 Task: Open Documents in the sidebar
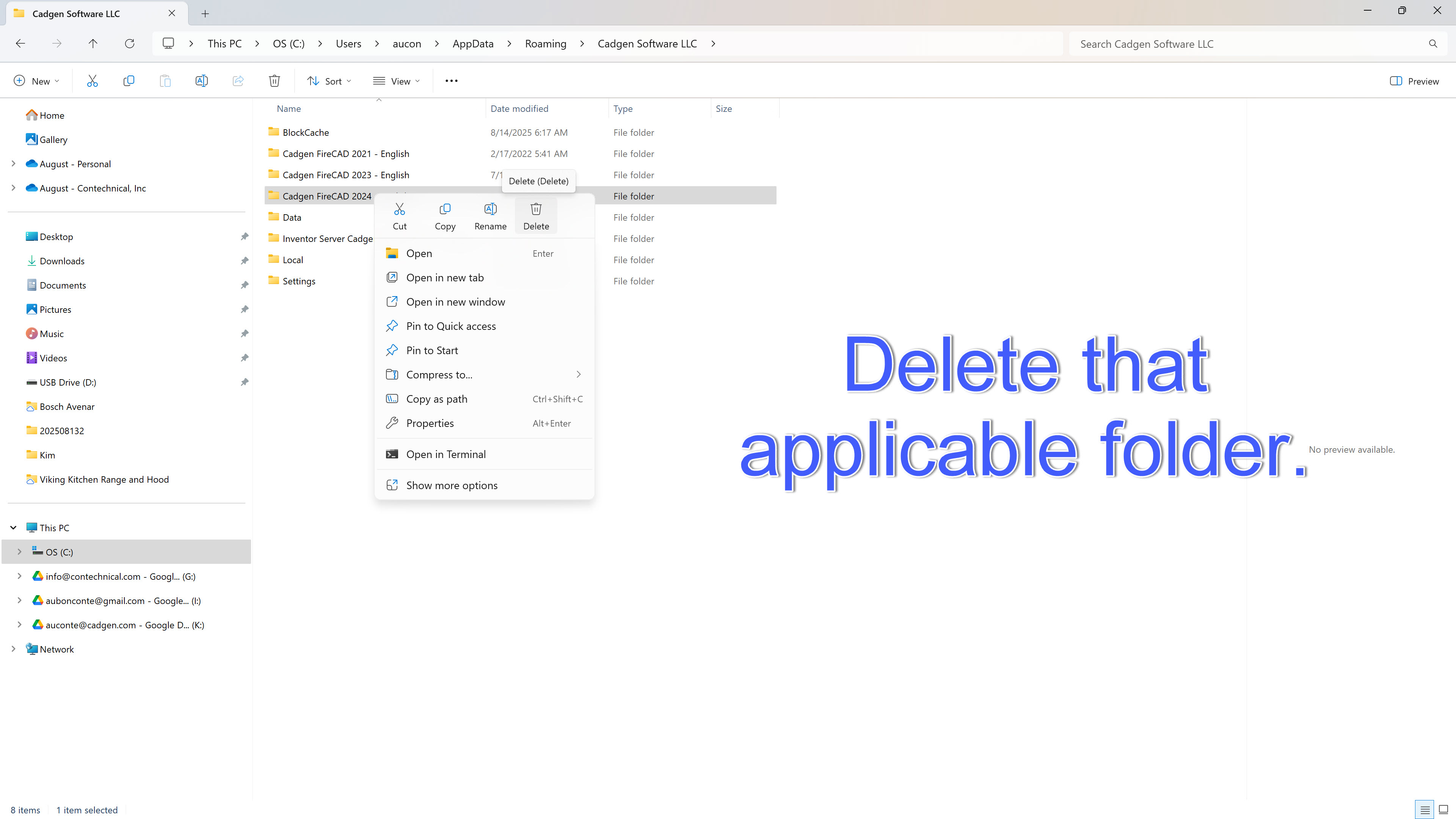tap(63, 285)
